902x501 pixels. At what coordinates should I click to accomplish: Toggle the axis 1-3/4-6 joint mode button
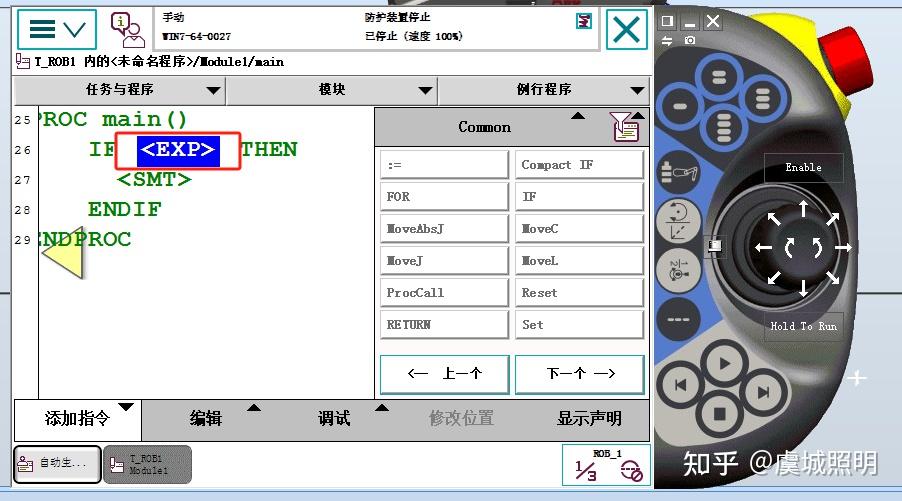coord(679,269)
